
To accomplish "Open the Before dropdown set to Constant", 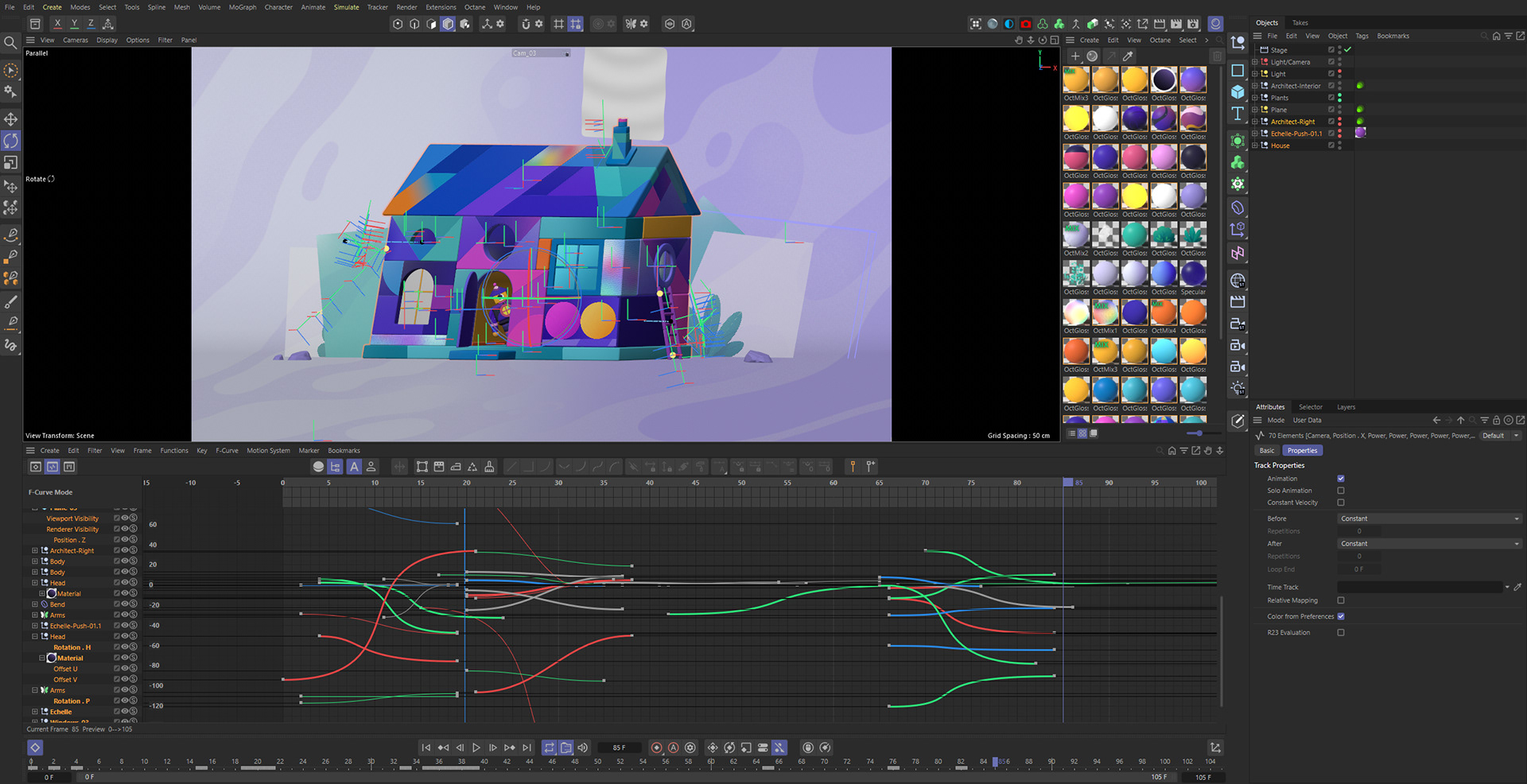I will tap(1429, 518).
